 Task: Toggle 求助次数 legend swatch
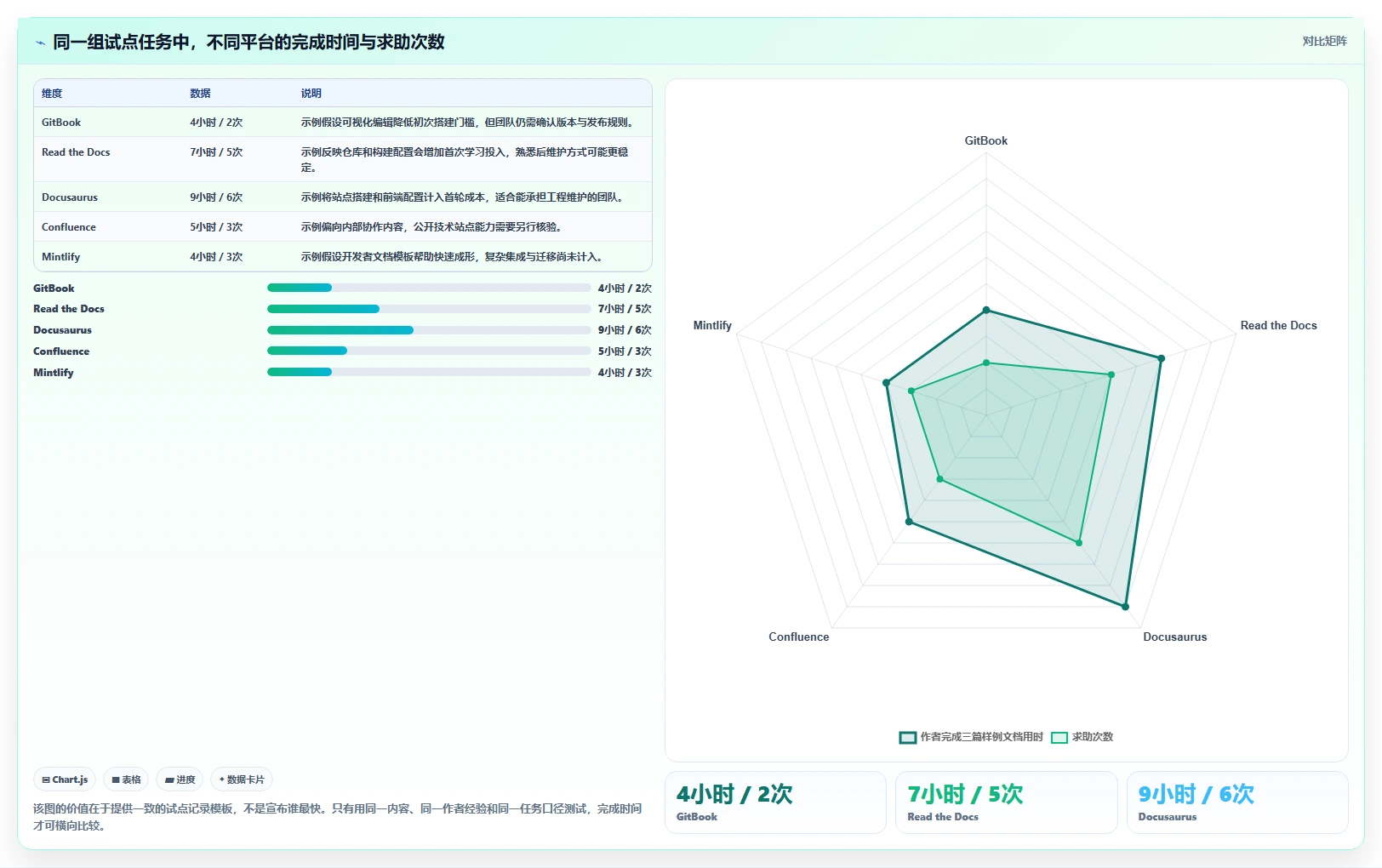[x=1059, y=737]
